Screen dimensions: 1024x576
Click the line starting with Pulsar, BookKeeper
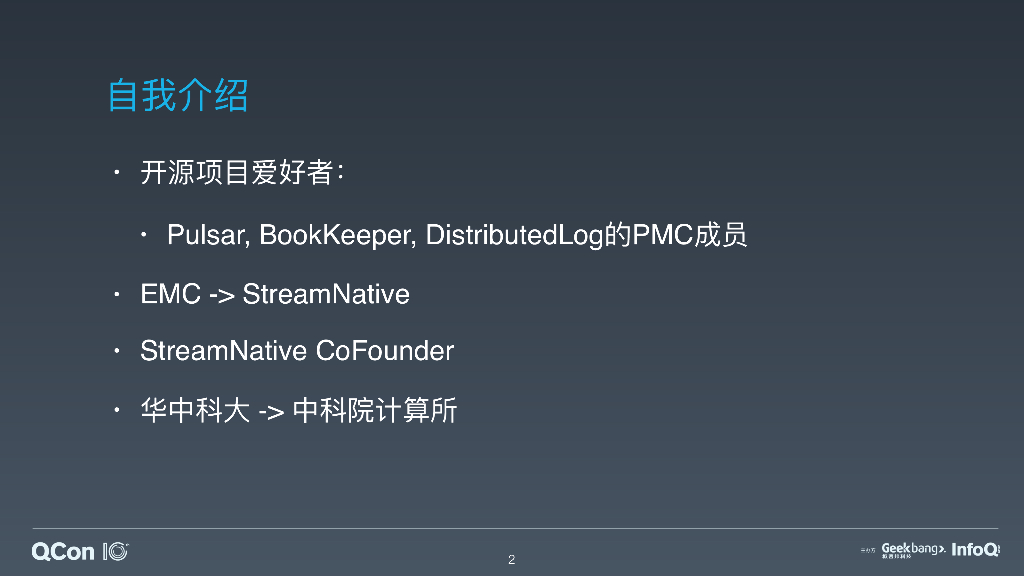tap(456, 235)
